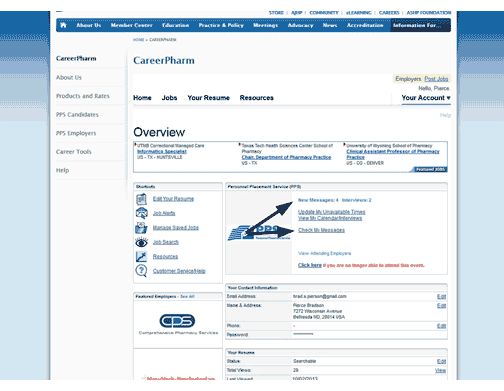Click the Resources shortcut link
504x391 pixels.
[165, 257]
